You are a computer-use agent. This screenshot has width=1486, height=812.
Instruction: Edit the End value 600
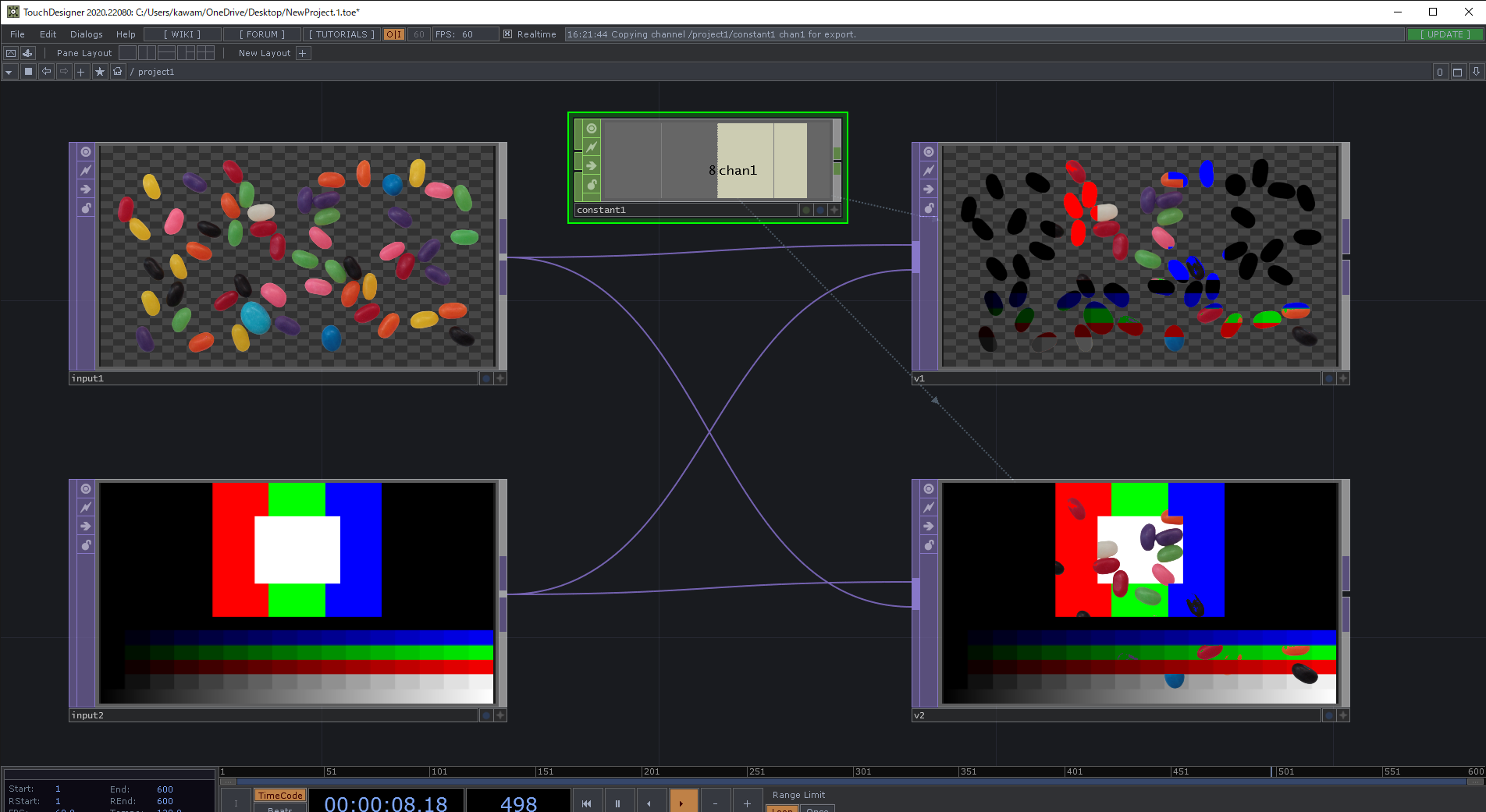[165, 789]
